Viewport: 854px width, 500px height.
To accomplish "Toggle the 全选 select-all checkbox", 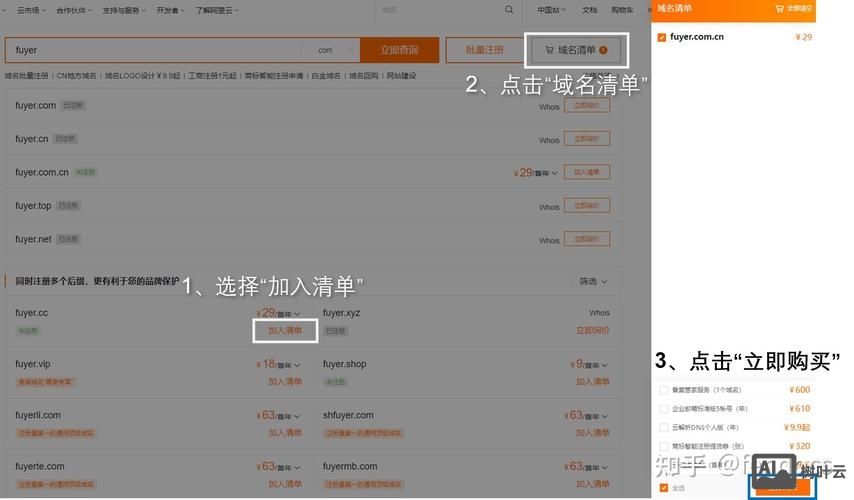I will coord(663,487).
